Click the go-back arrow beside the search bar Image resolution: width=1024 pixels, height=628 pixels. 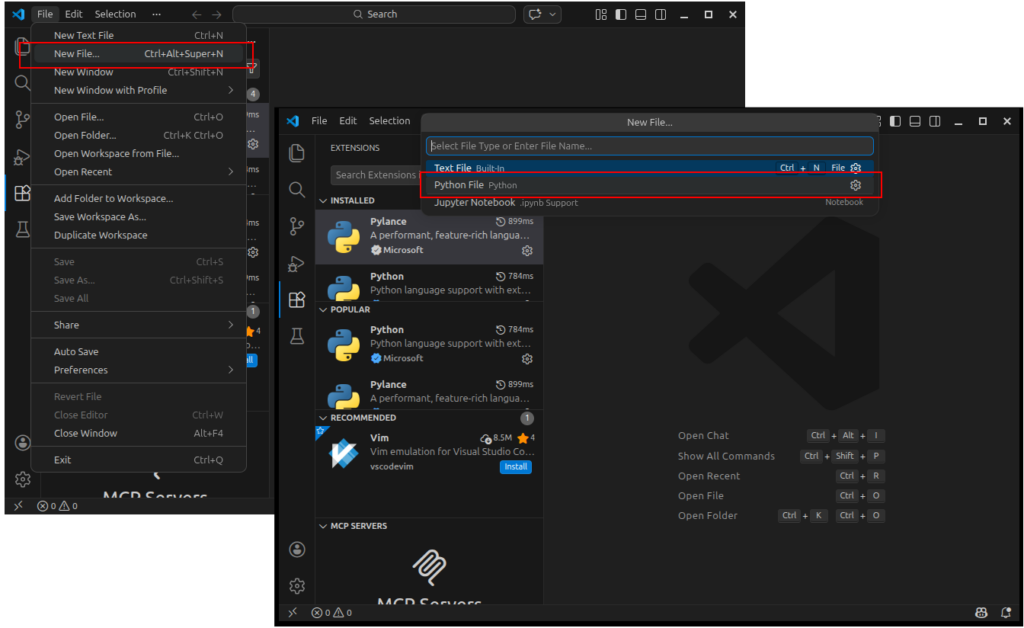pos(196,15)
